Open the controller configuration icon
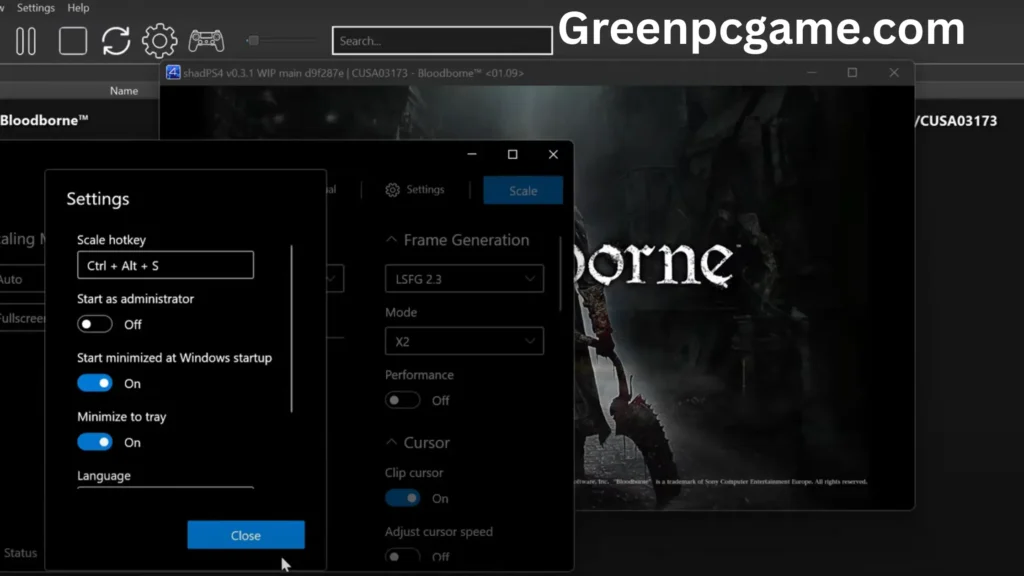Screen dimensions: 1024x576 [206, 41]
